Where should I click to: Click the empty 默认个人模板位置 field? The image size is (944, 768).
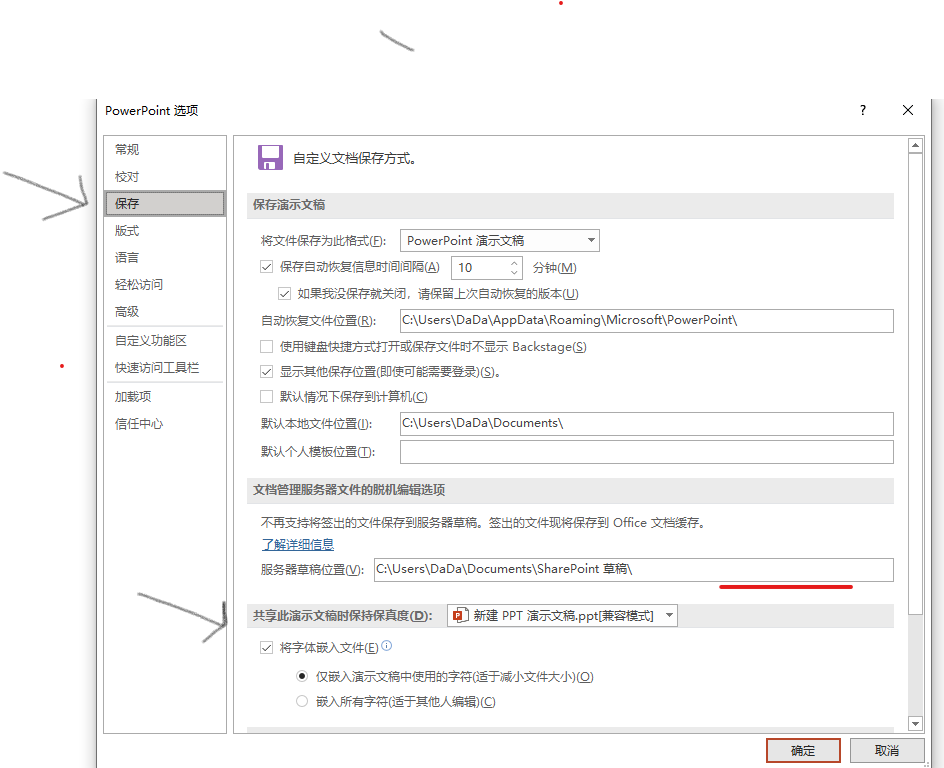647,452
